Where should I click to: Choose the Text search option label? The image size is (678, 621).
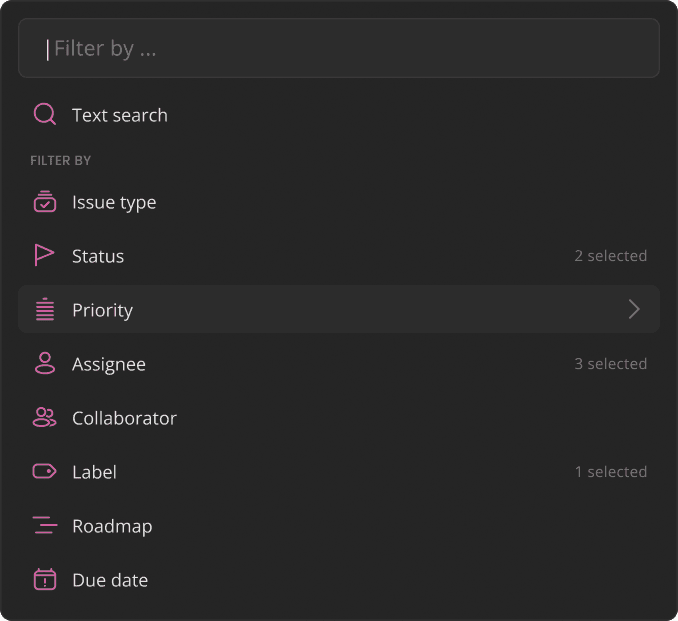click(120, 115)
